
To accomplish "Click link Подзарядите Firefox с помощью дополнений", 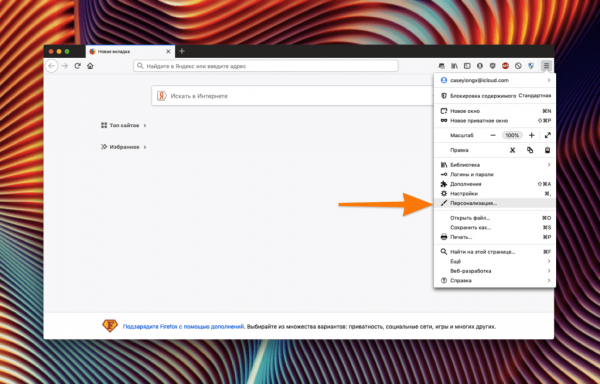I will pos(183,327).
